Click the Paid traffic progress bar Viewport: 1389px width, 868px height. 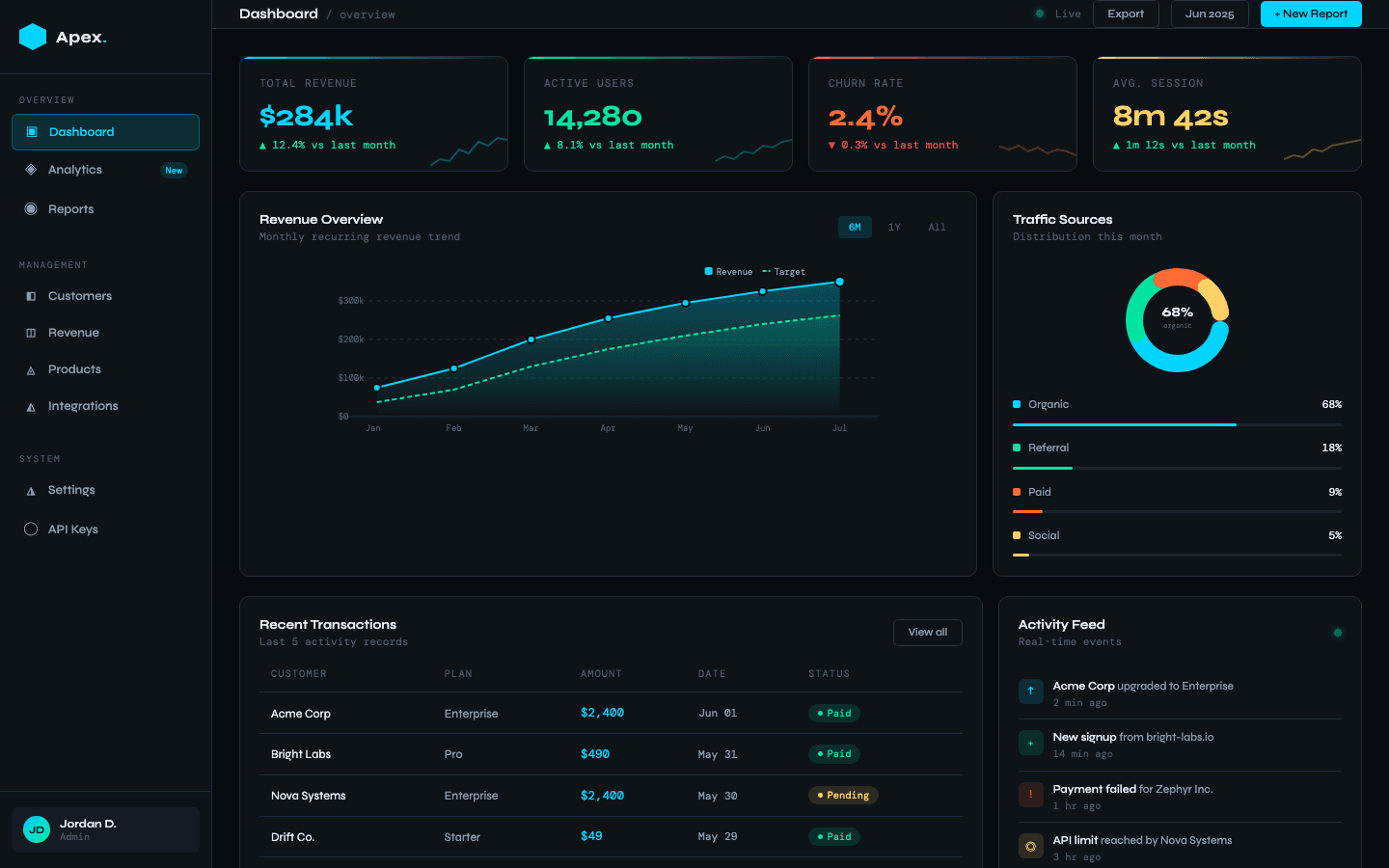pyautogui.click(x=1177, y=511)
